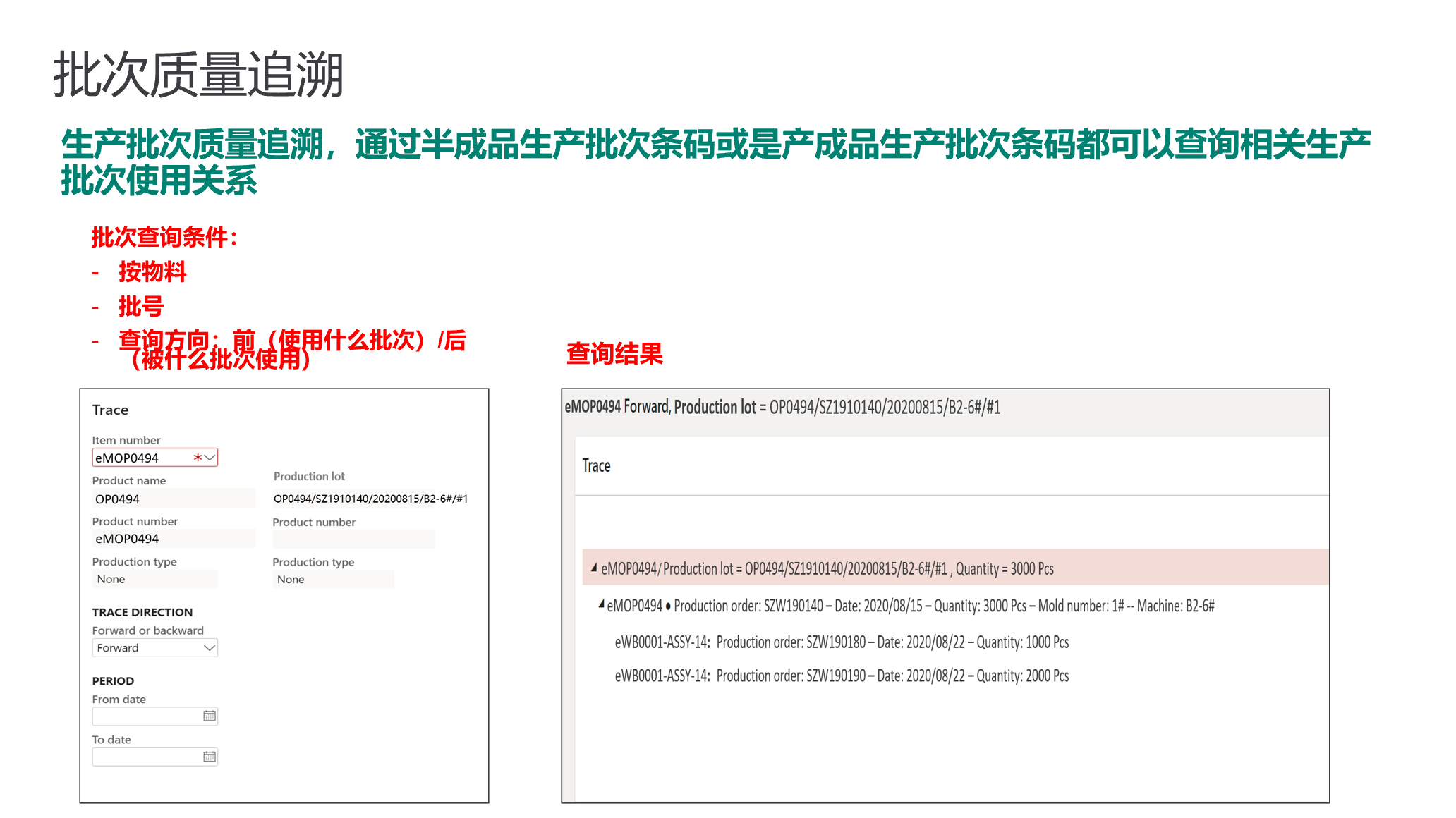Open the To date calendar picker
The width and height of the screenshot is (1456, 818).
click(210, 756)
